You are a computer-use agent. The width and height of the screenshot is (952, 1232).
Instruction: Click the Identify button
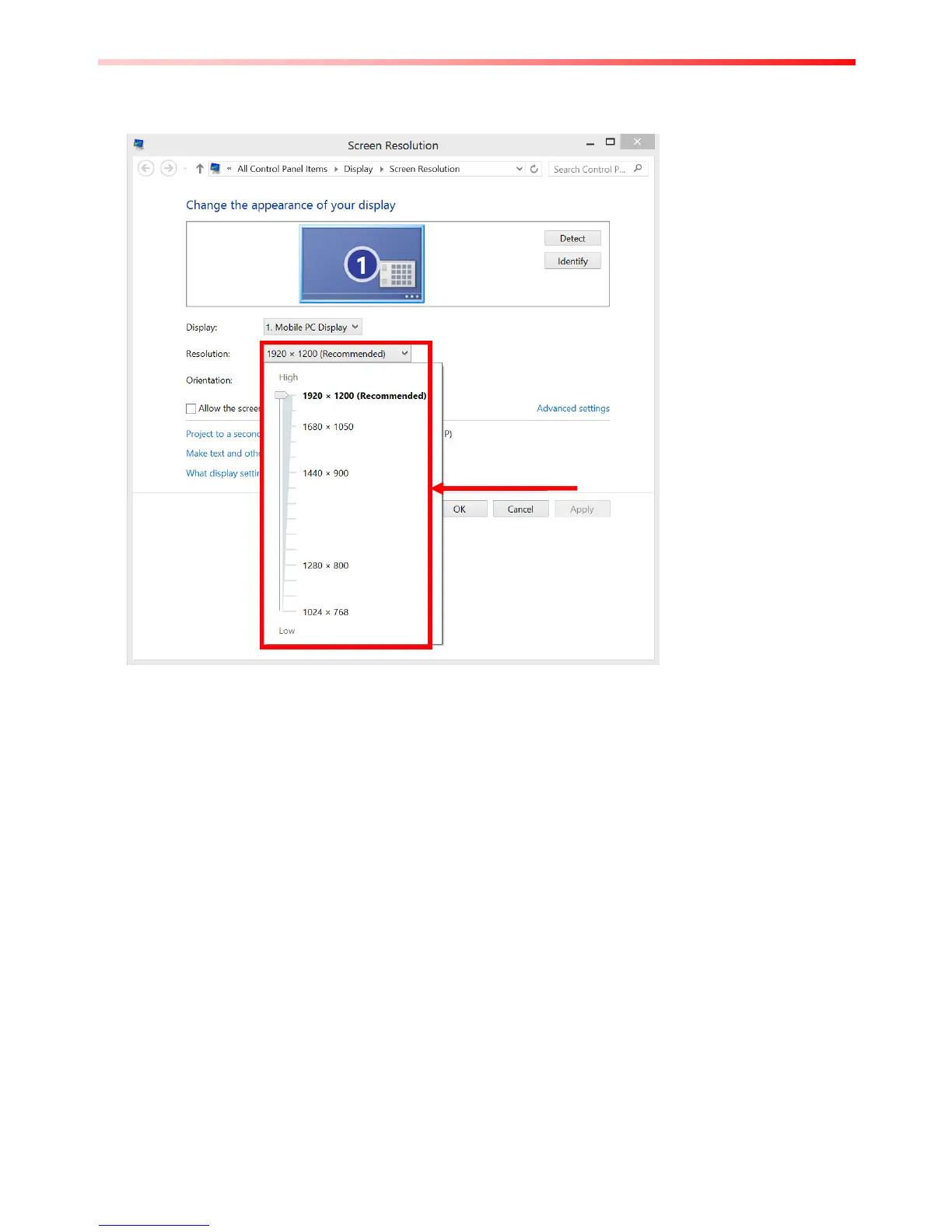pyautogui.click(x=572, y=261)
